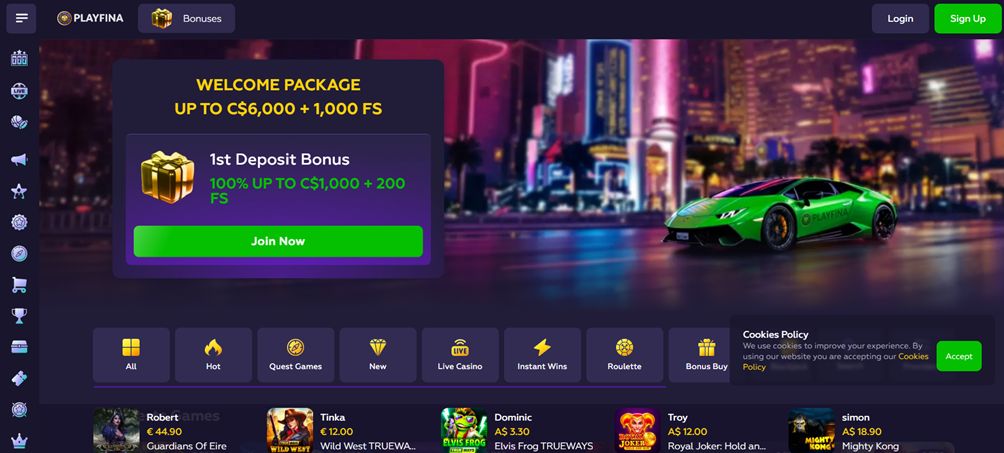Image resolution: width=1004 pixels, height=453 pixels.
Task: Open the compass quest icon in sidebar
Action: [x=19, y=254]
